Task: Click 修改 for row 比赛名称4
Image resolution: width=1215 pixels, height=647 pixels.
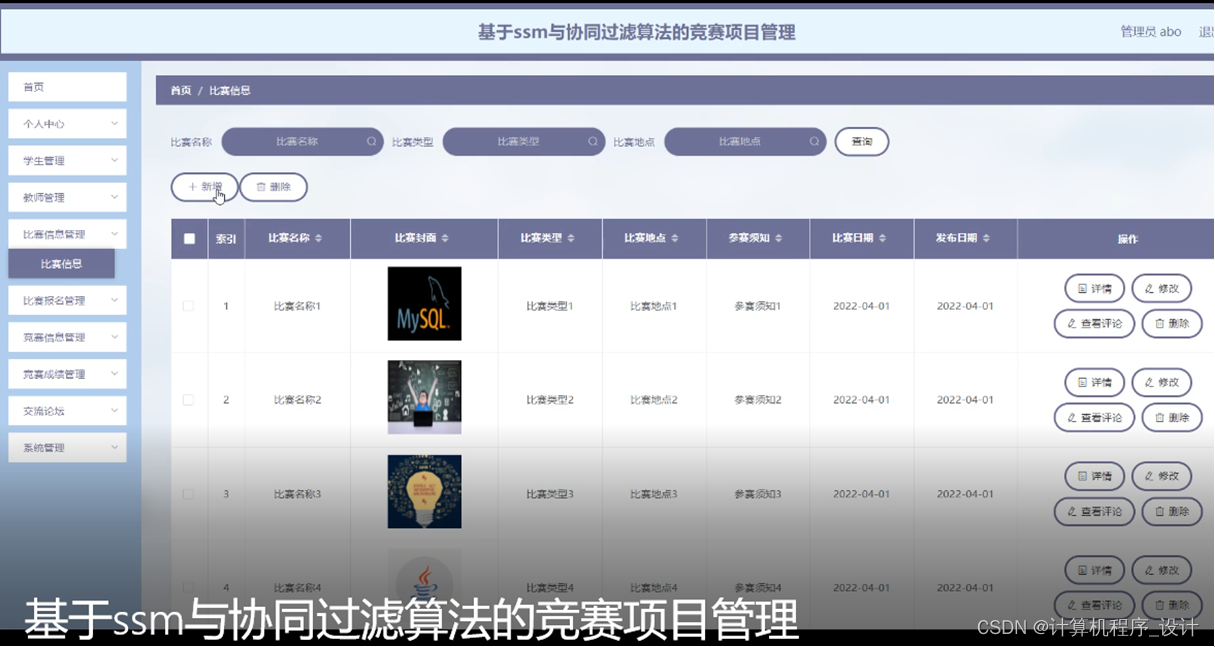Action: click(x=1162, y=570)
